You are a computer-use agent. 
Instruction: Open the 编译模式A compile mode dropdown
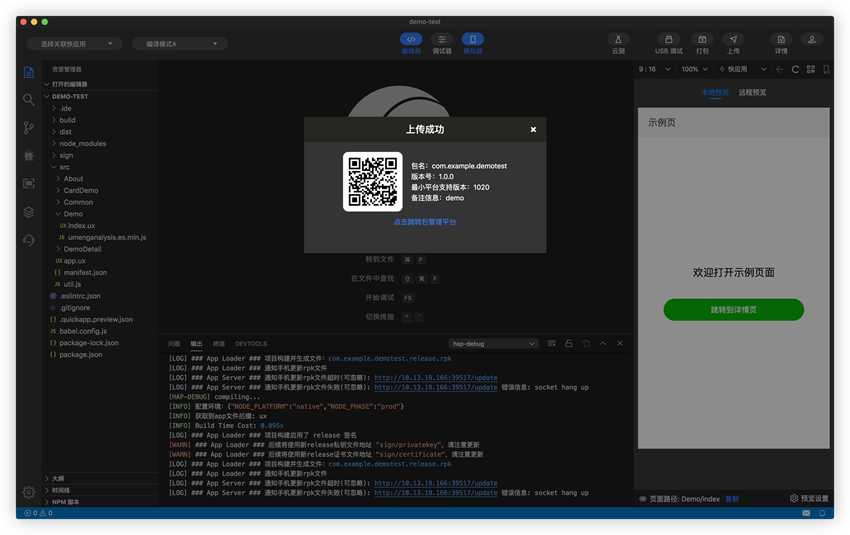[180, 44]
